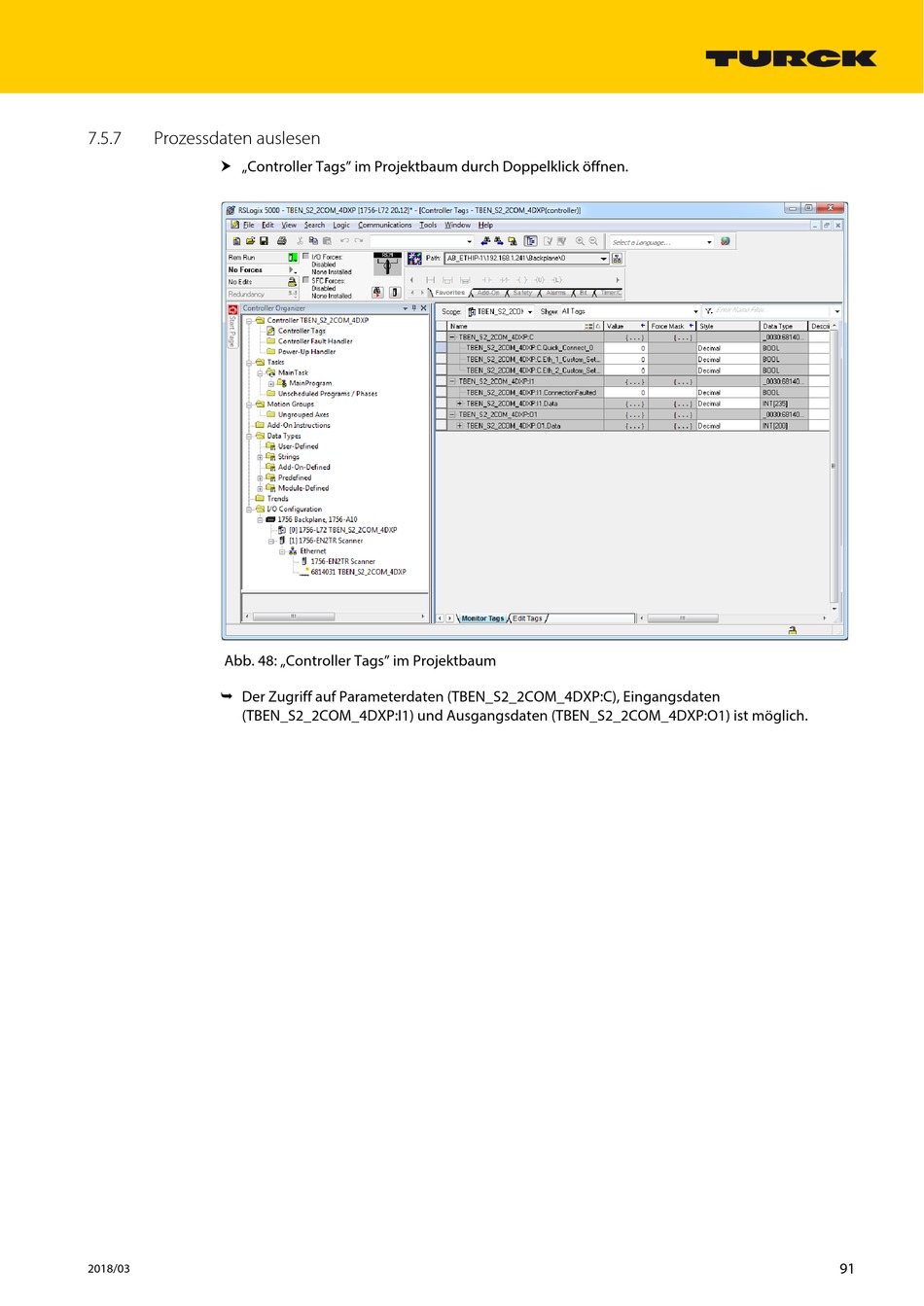Switch to the Monitor Tags tab
This screenshot has width=924, height=1306.
[x=482, y=618]
